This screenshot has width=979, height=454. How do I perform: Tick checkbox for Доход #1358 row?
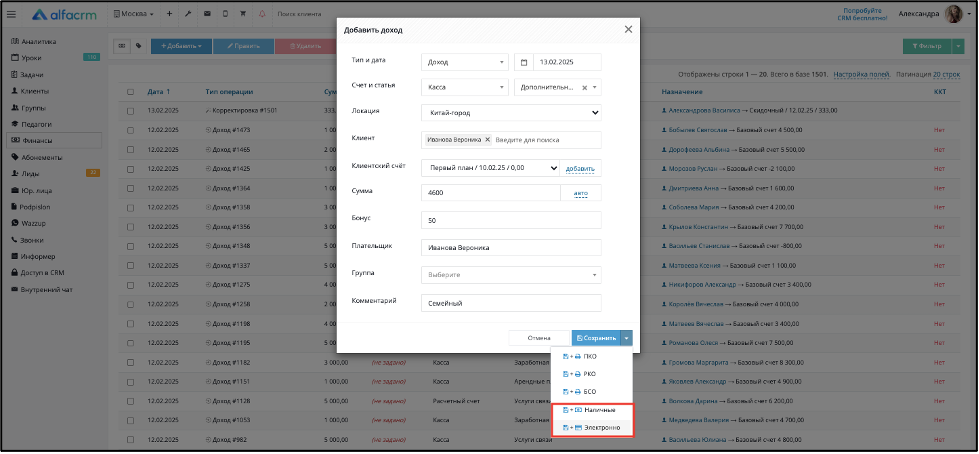pos(130,207)
